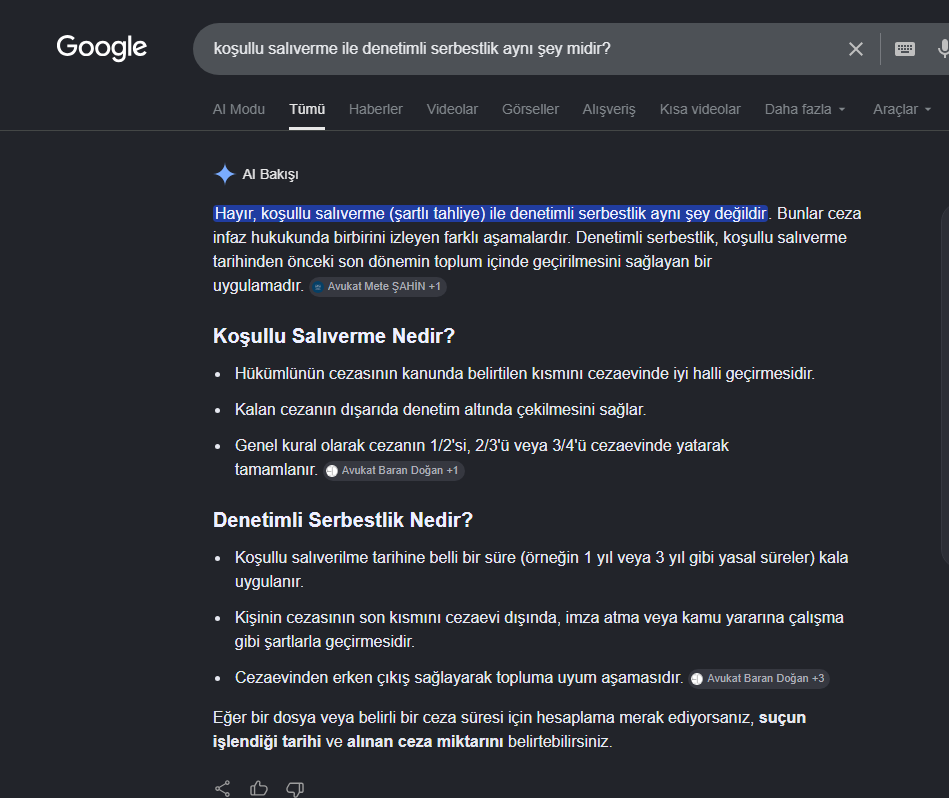Open source chip Avukat Baran Doğan +1

pos(394,471)
